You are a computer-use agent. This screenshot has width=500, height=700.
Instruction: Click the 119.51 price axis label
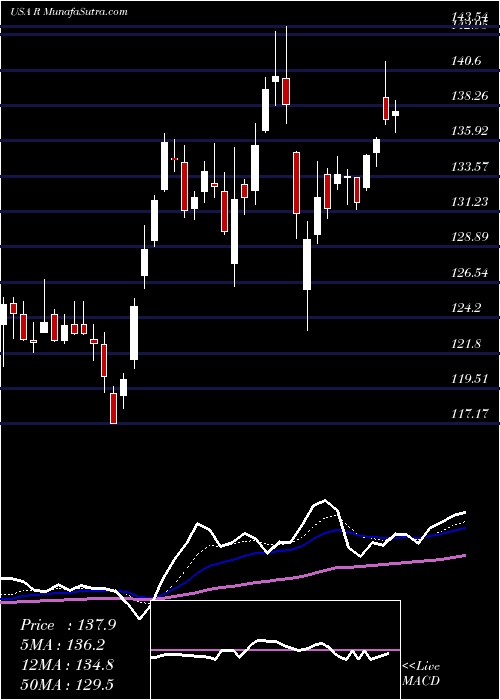click(470, 379)
